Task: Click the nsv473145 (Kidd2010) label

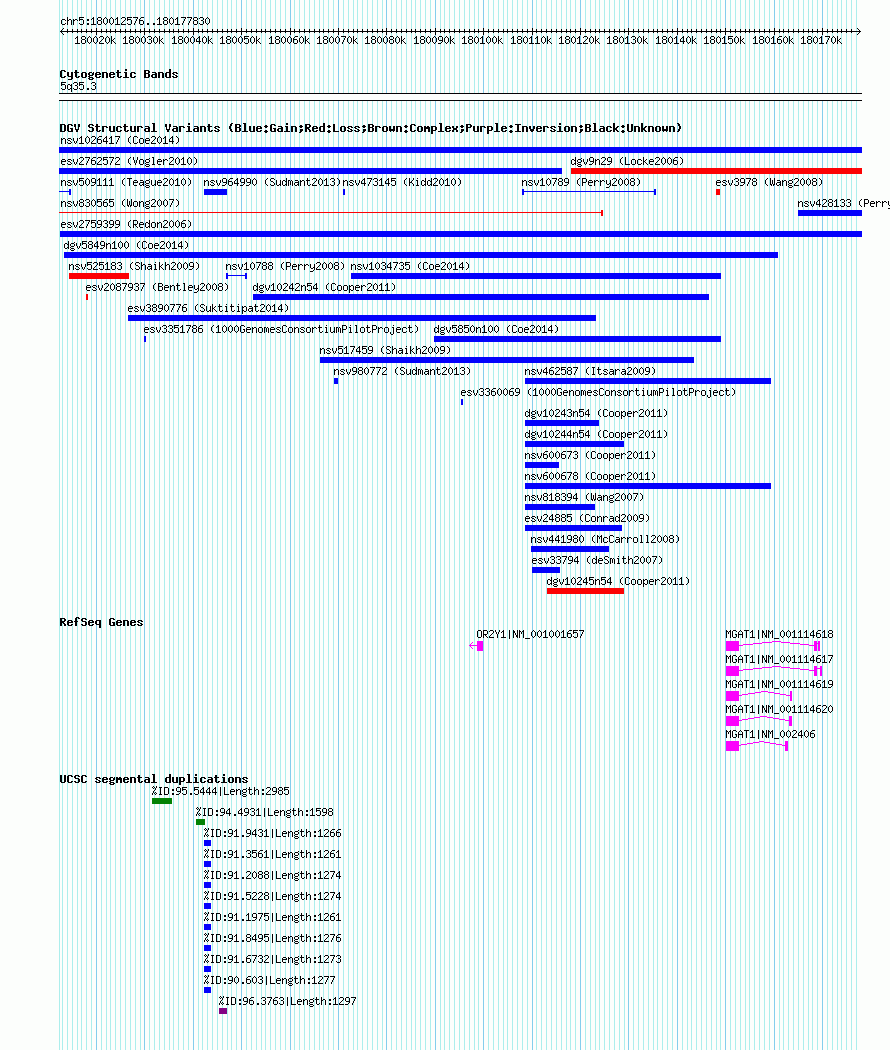Action: click(x=402, y=182)
